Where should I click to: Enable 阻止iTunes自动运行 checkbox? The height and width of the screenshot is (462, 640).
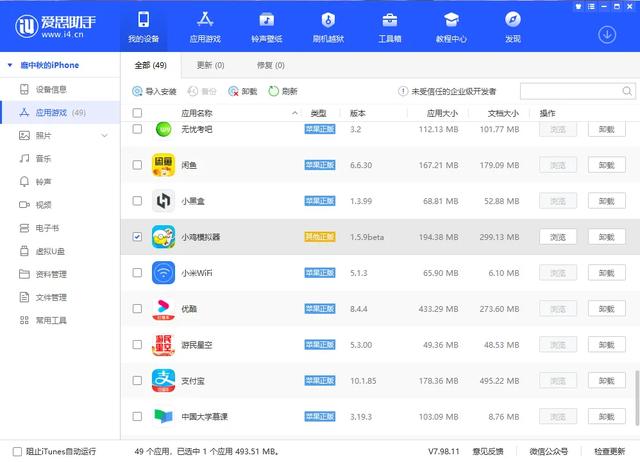coord(17,451)
